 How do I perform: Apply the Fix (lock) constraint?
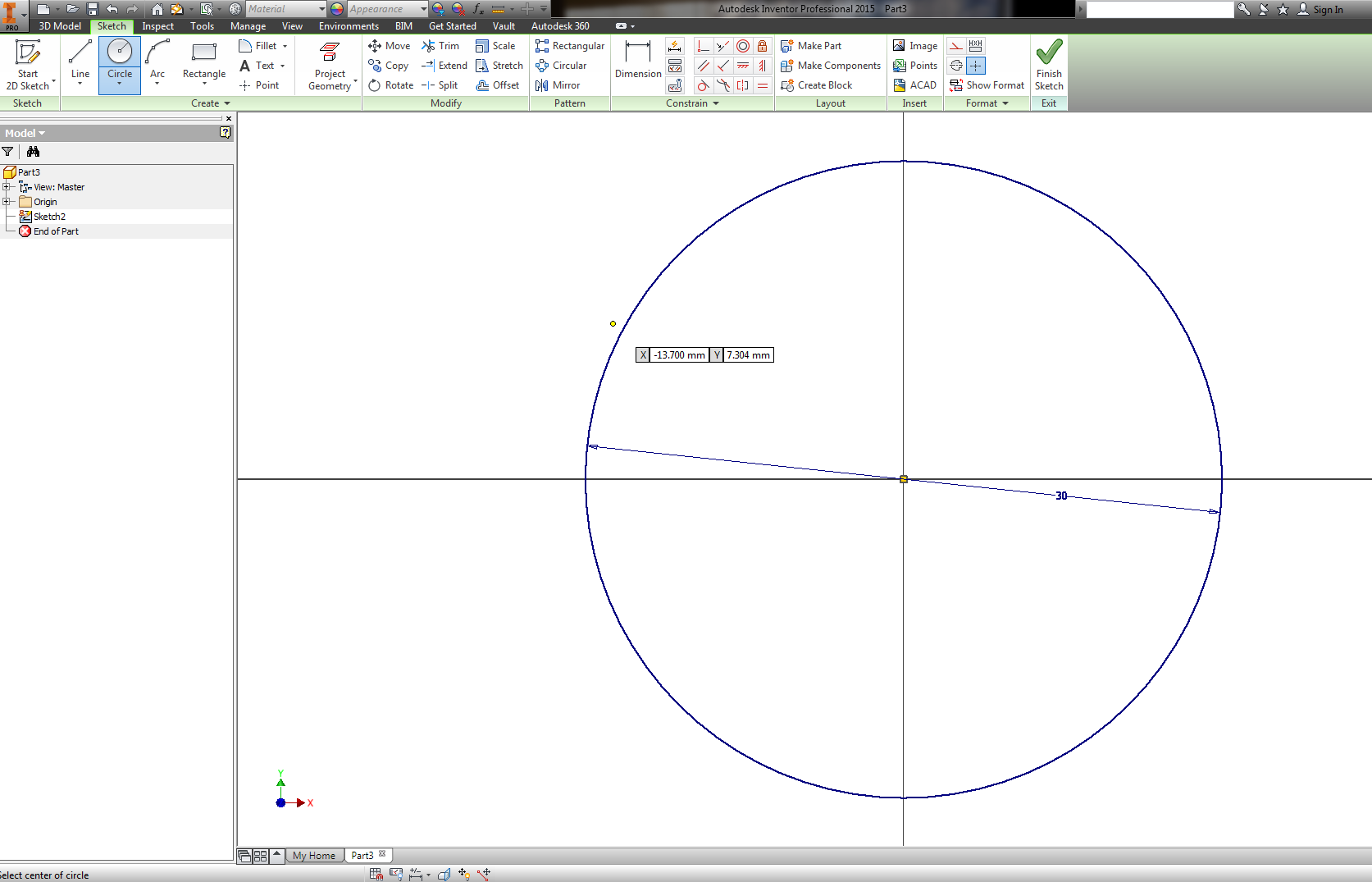click(763, 46)
